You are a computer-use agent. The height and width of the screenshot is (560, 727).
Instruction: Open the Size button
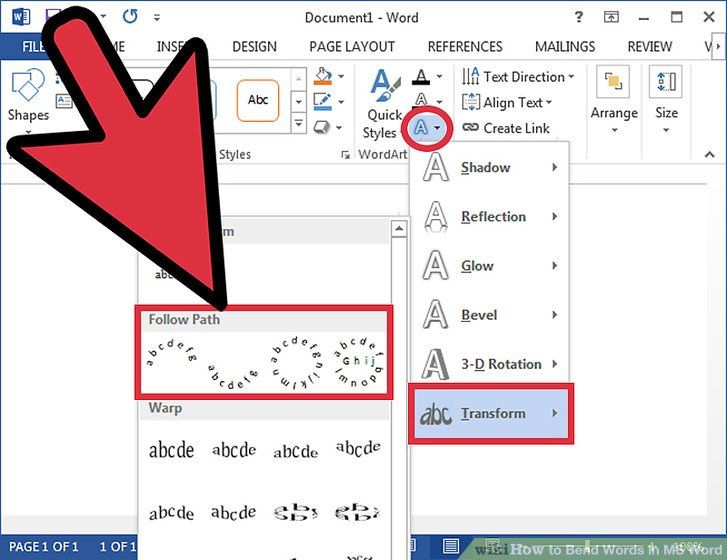(x=666, y=100)
